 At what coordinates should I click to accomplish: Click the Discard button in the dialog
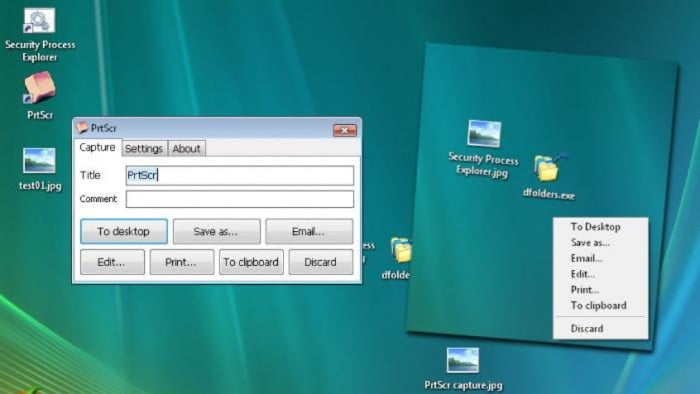point(321,262)
